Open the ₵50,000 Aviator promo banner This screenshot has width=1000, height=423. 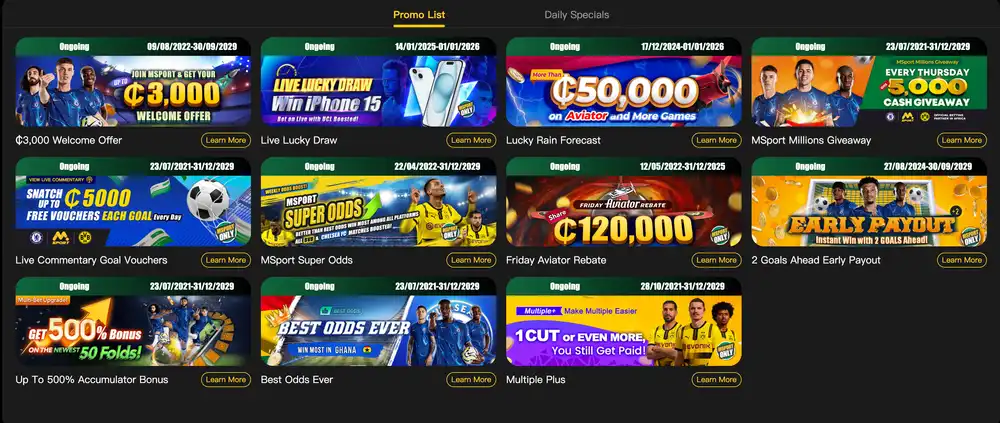point(624,91)
